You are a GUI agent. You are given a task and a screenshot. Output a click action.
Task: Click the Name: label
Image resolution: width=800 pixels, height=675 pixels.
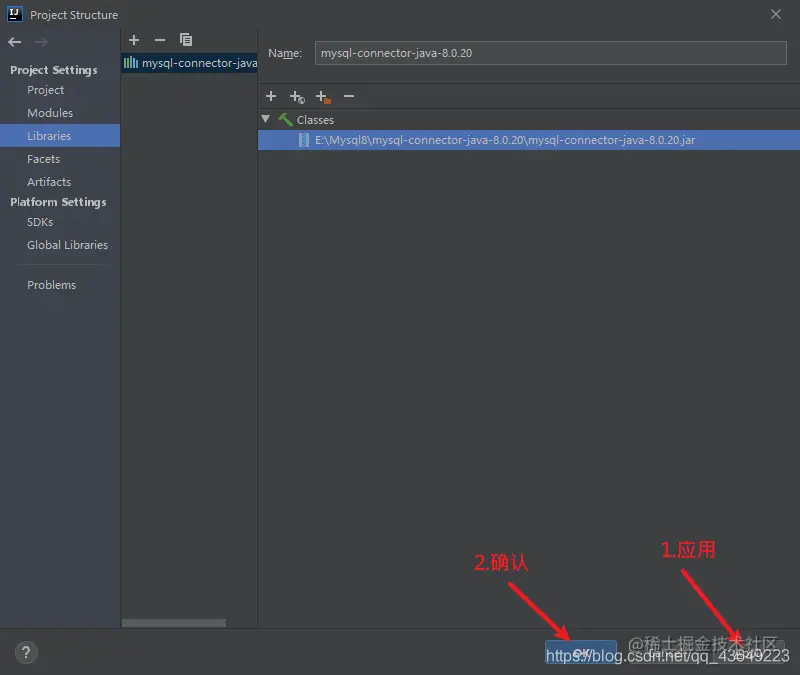285,53
